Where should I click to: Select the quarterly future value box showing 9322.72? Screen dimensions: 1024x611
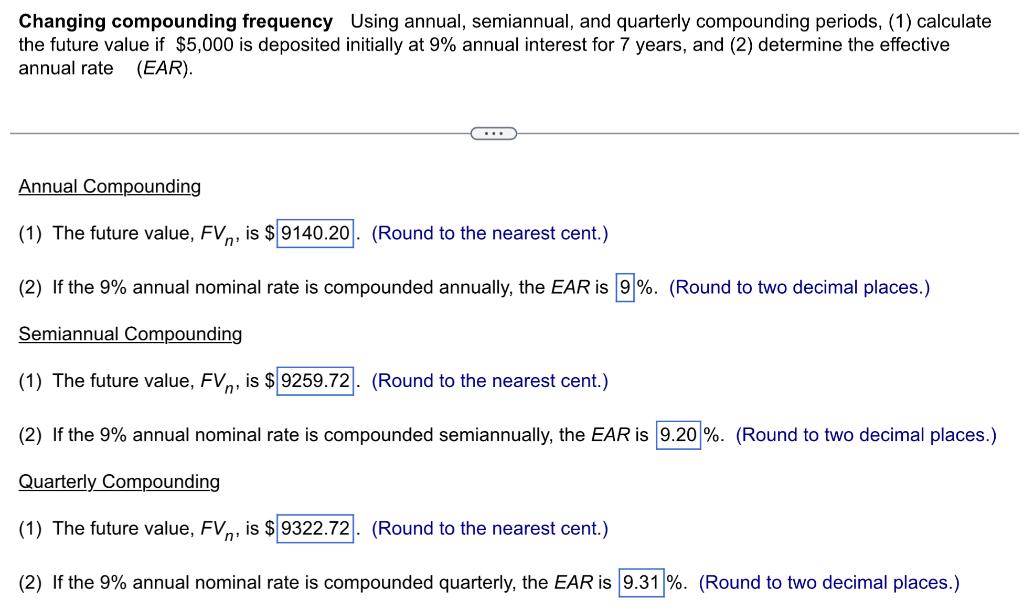pos(316,528)
